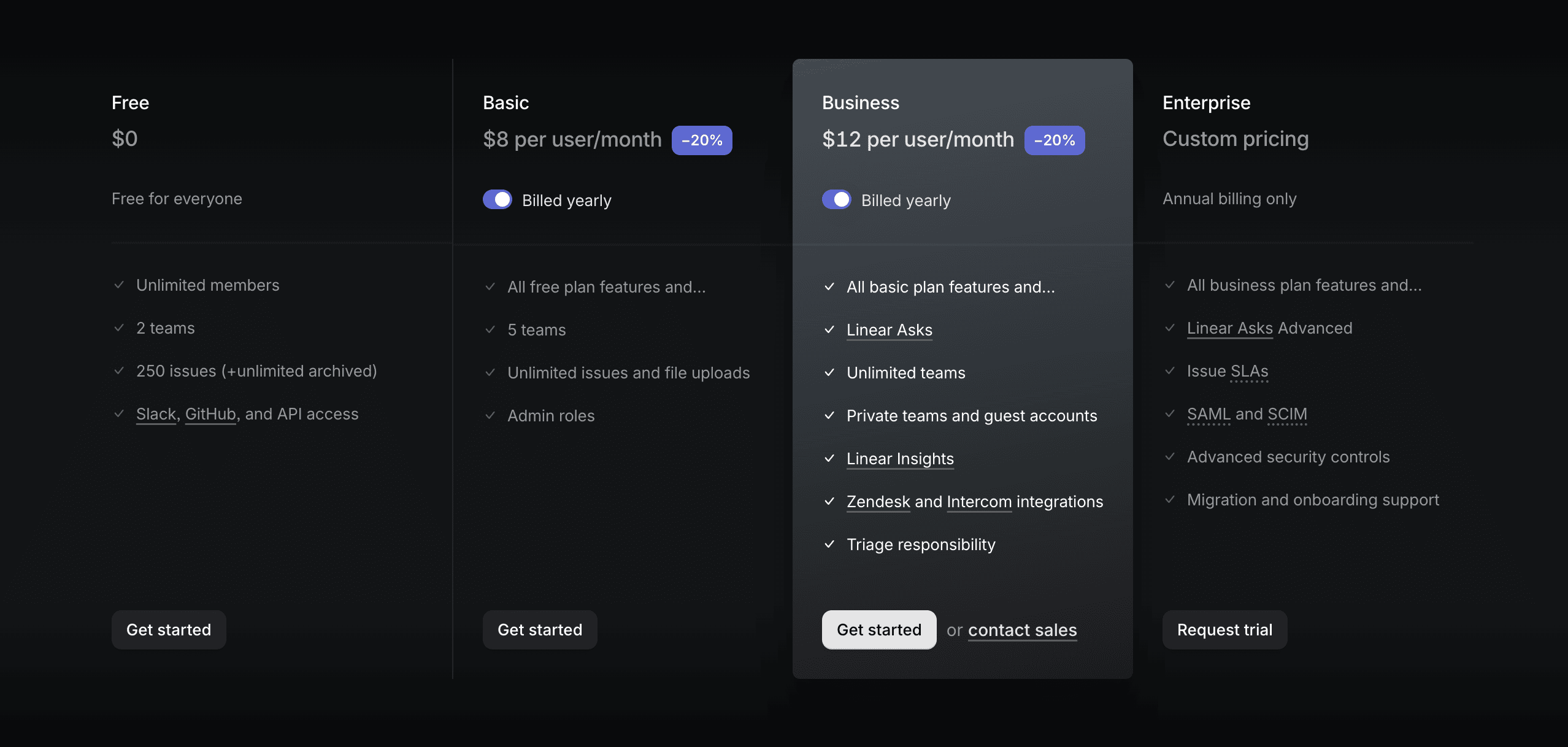Open Linear Asks link in Enterprise column

1230,329
